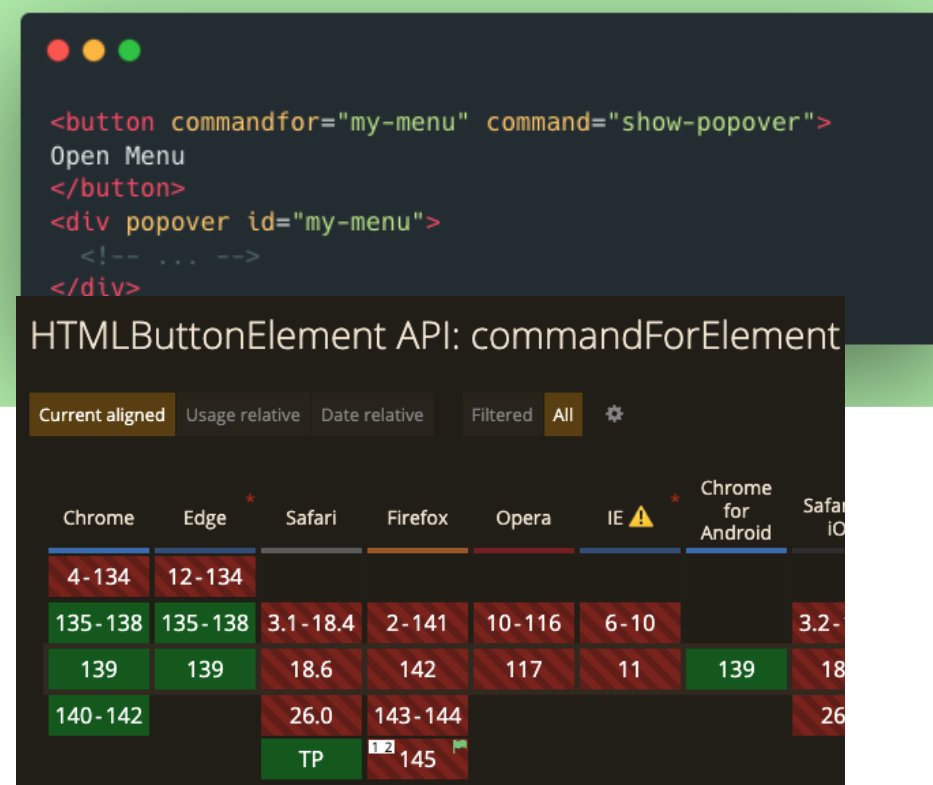Toggle Current aligned view mode

click(x=100, y=414)
